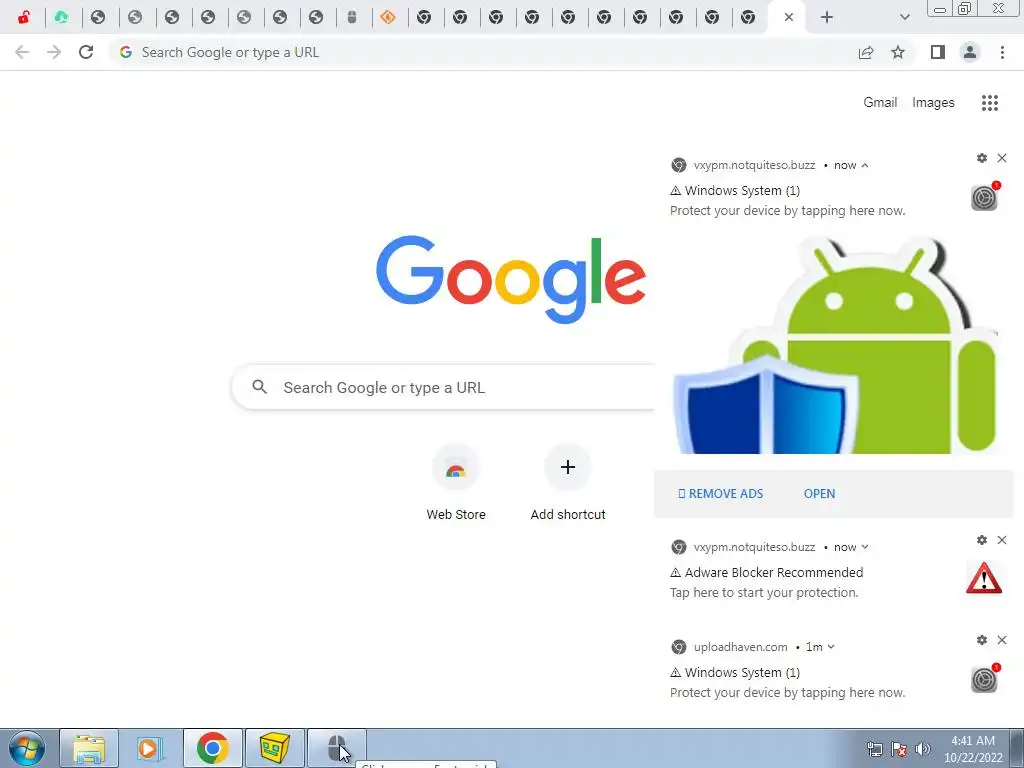
Task: Open the profile avatar menu
Action: point(970,52)
